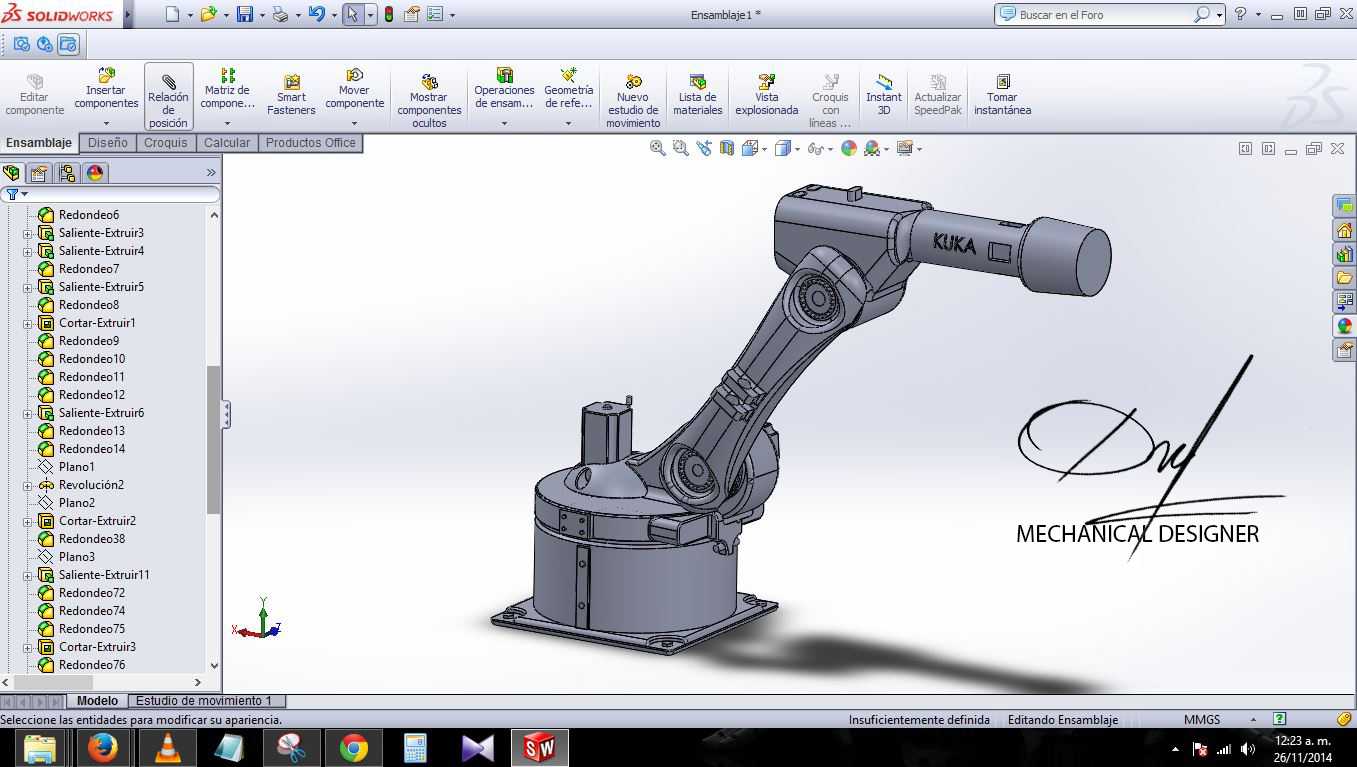The height and width of the screenshot is (767, 1357).
Task: Click the Print icon
Action: 281,15
